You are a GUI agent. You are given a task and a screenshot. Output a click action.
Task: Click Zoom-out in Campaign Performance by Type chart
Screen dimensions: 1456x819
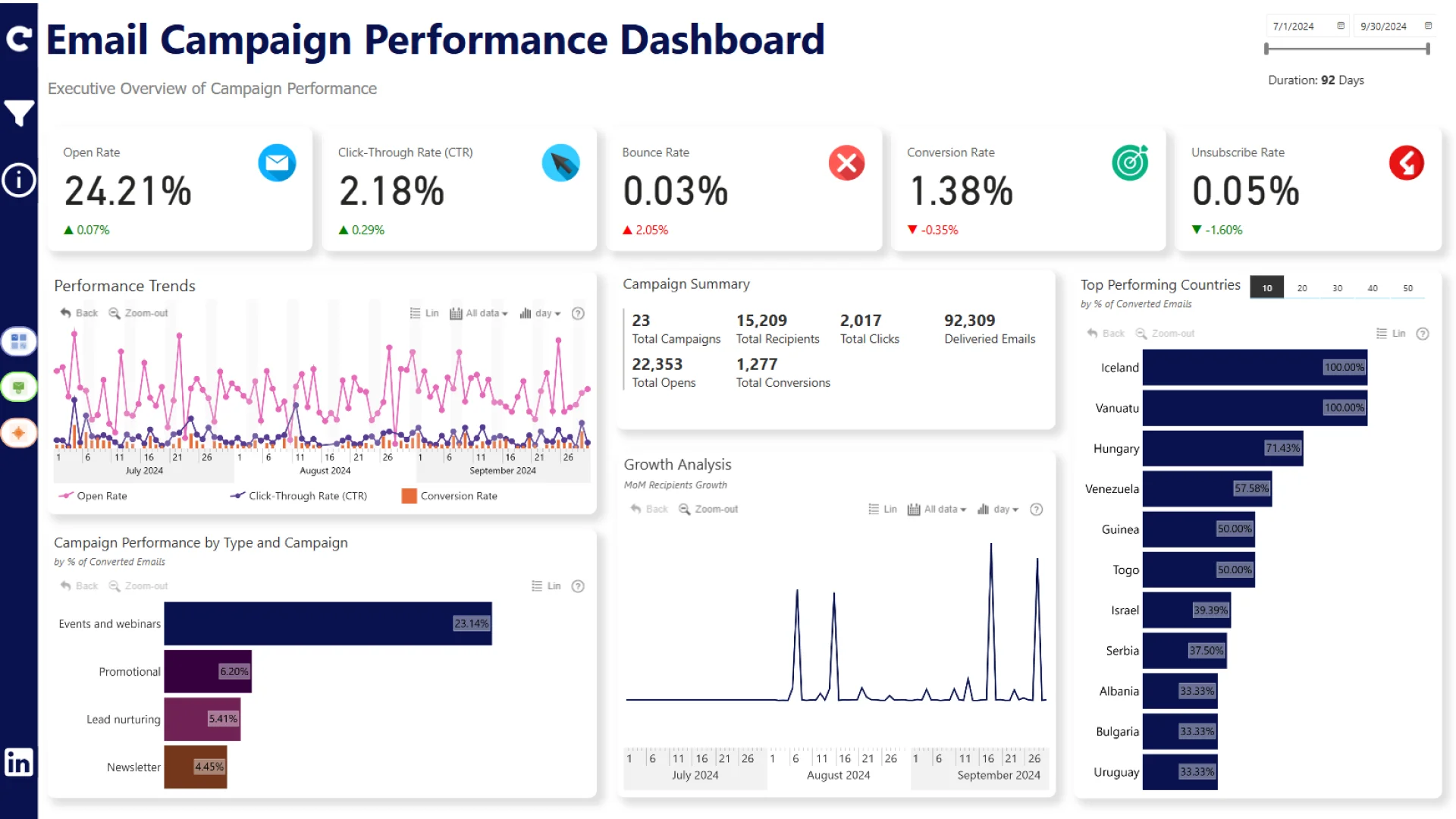[x=138, y=586]
